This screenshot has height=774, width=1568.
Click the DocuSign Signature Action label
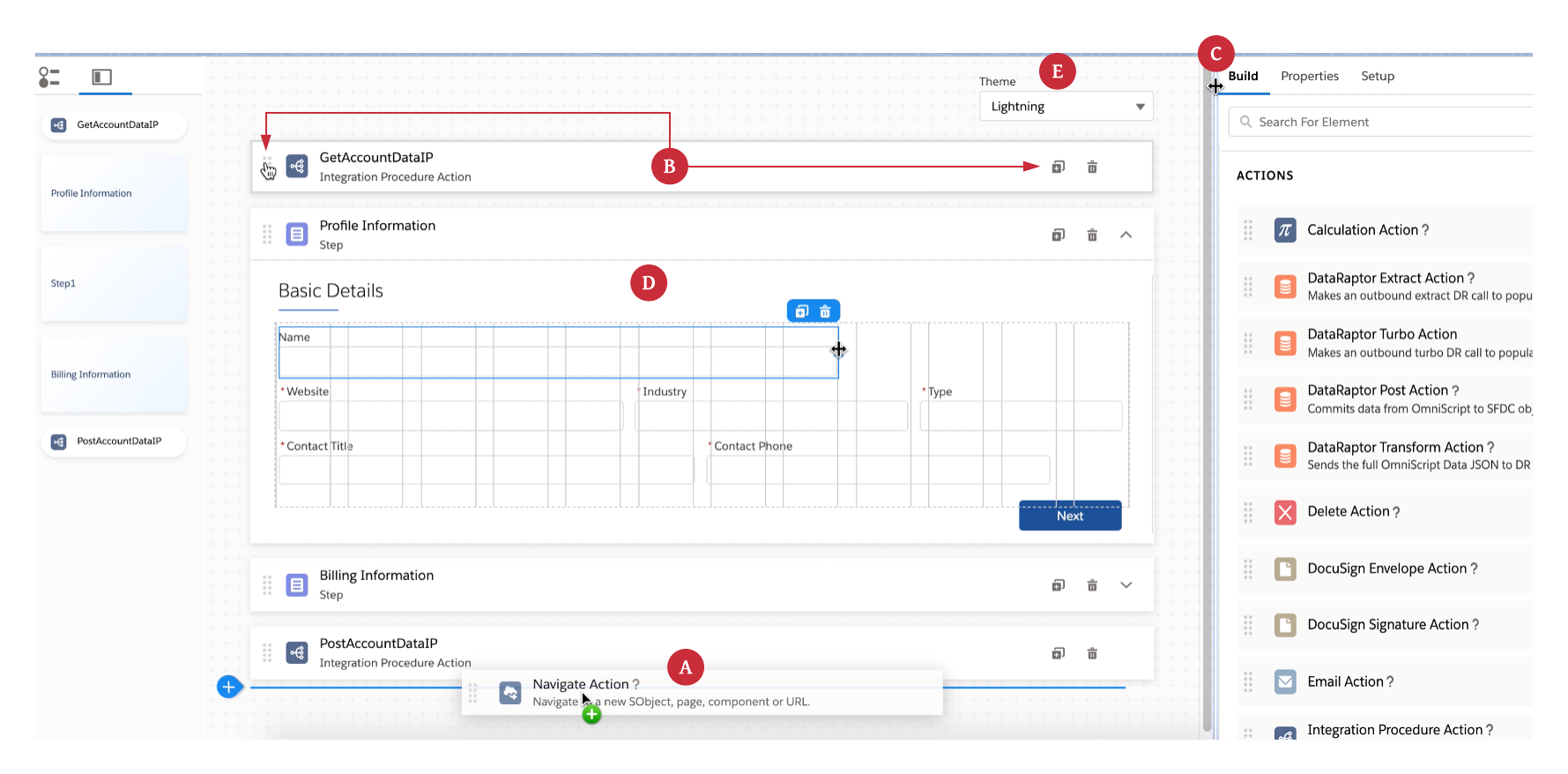pyautogui.click(x=1388, y=625)
